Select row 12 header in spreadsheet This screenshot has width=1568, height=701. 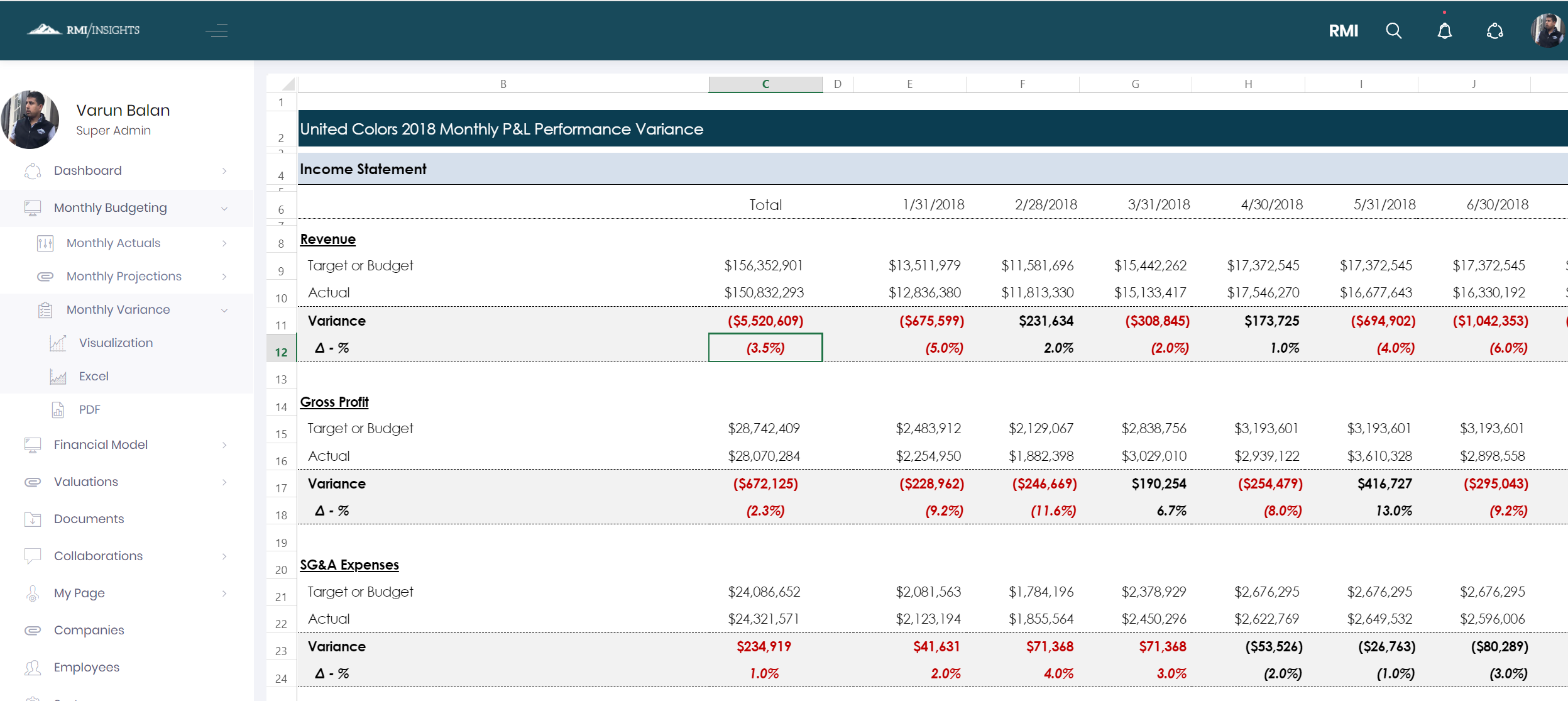[281, 348]
